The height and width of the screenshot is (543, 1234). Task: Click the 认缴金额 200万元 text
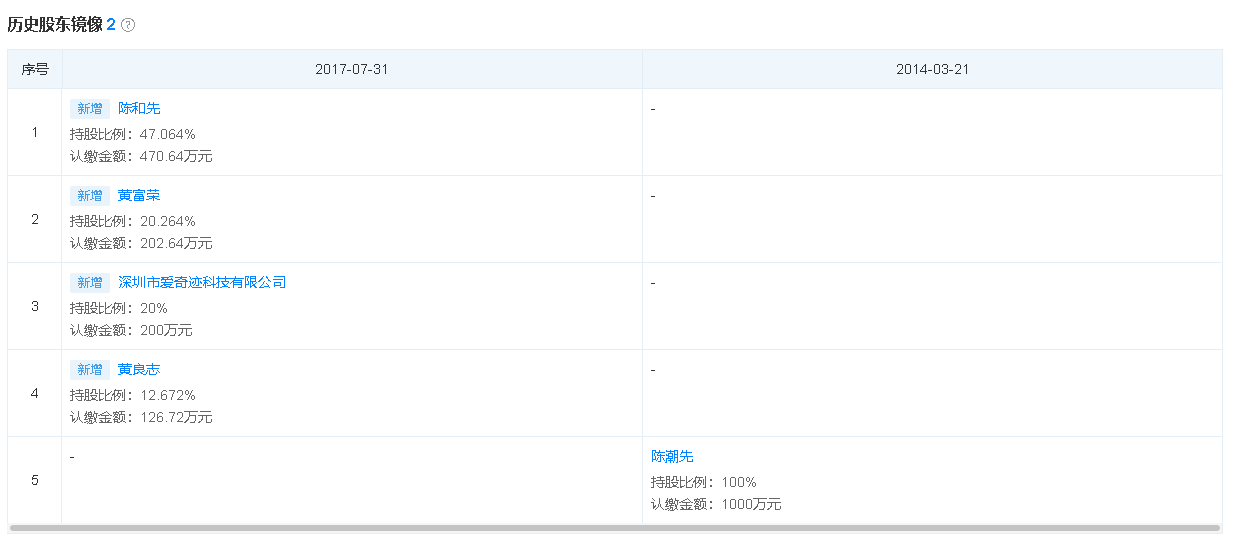point(131,330)
